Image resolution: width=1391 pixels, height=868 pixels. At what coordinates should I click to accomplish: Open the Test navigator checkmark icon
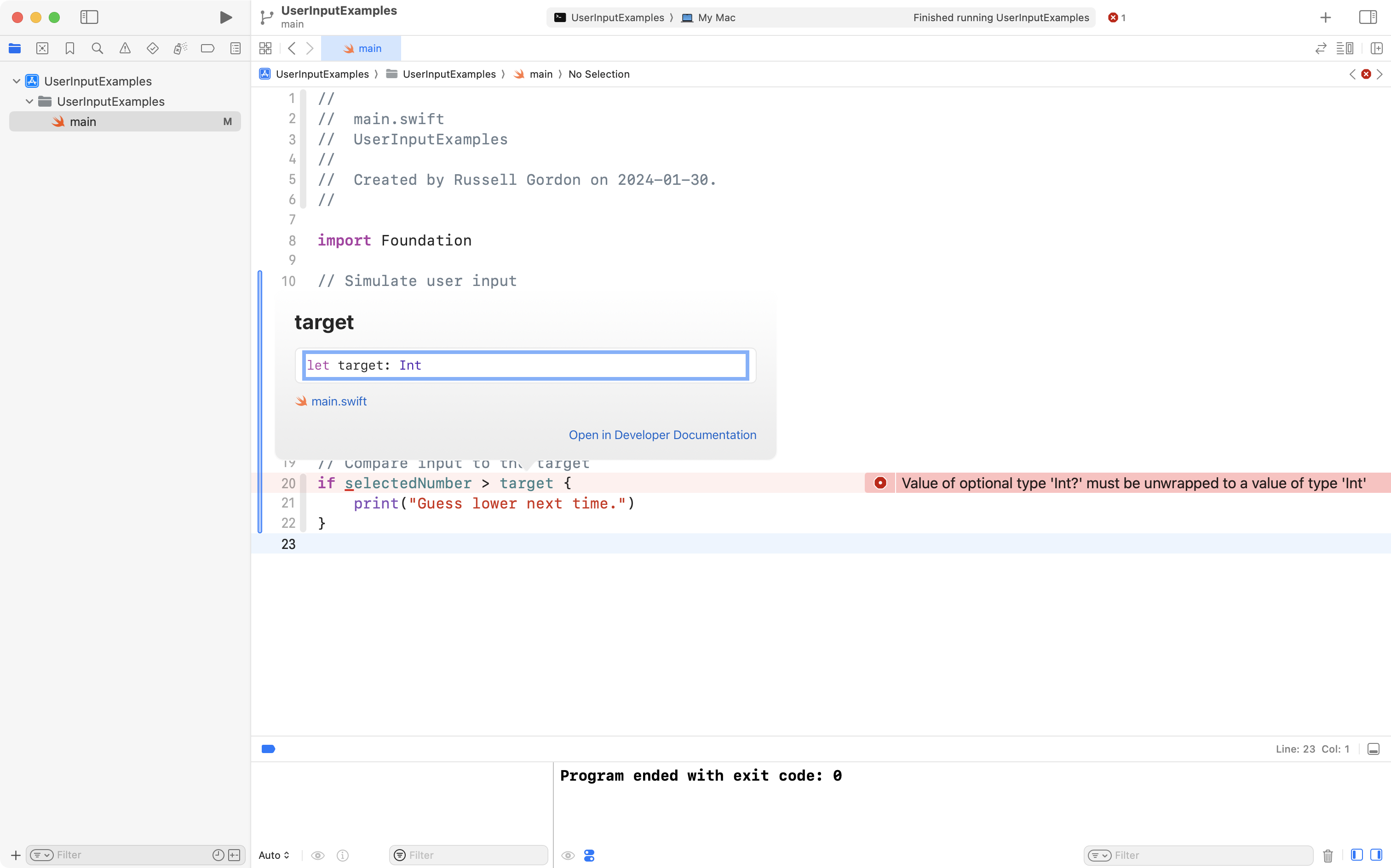click(153, 48)
